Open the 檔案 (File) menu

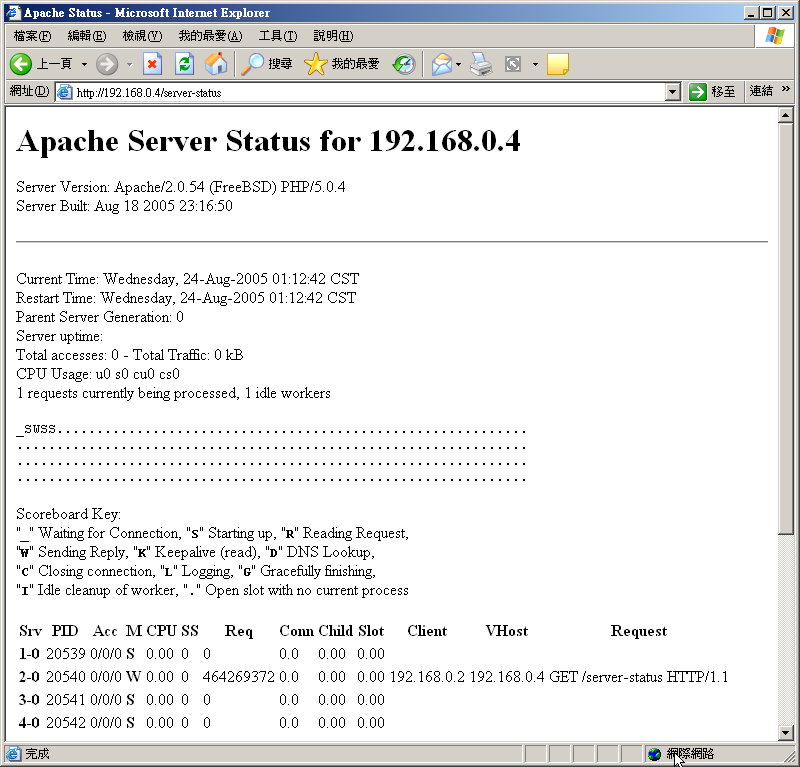[x=32, y=36]
